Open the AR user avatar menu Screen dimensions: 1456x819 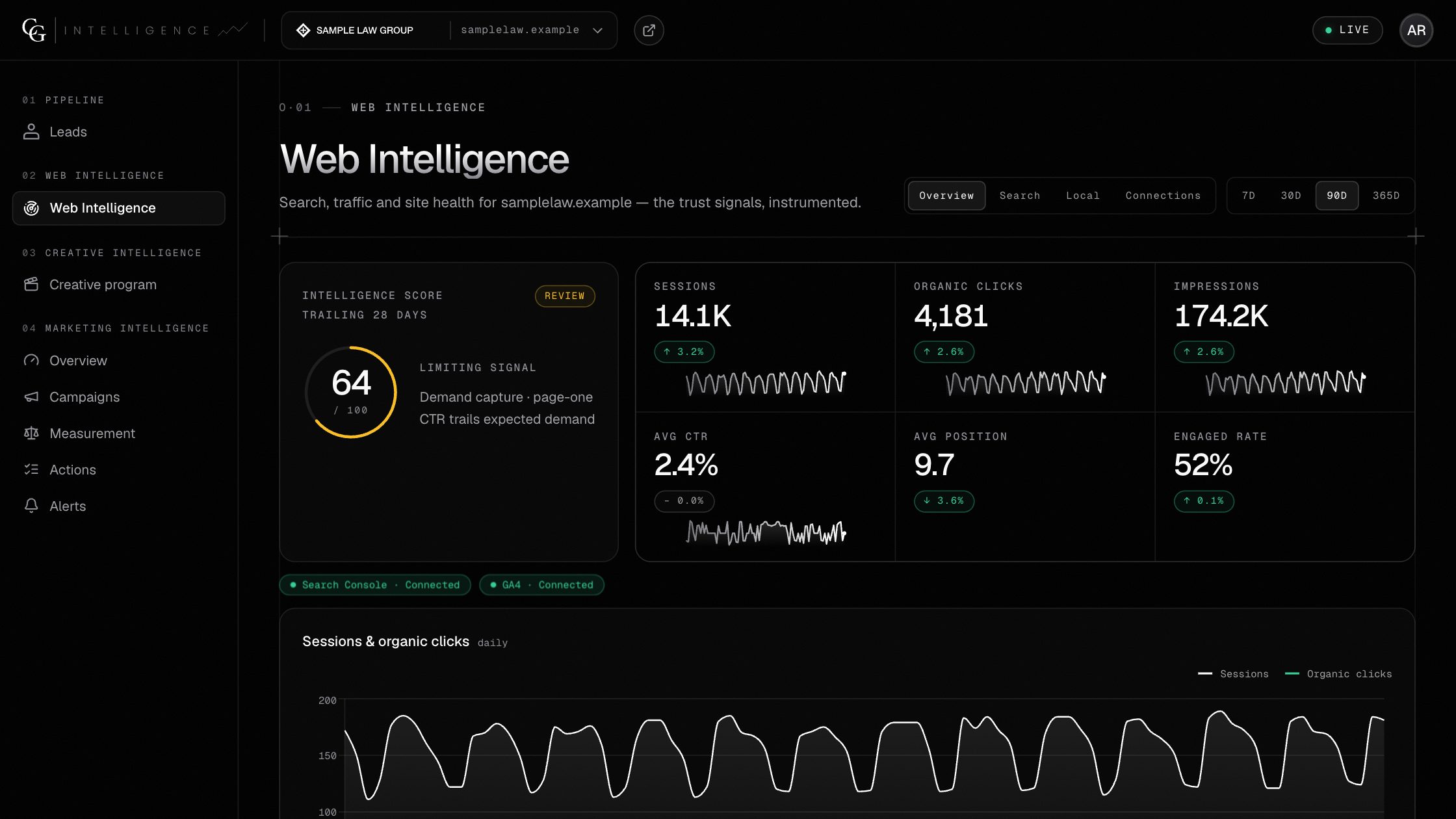pyautogui.click(x=1416, y=30)
